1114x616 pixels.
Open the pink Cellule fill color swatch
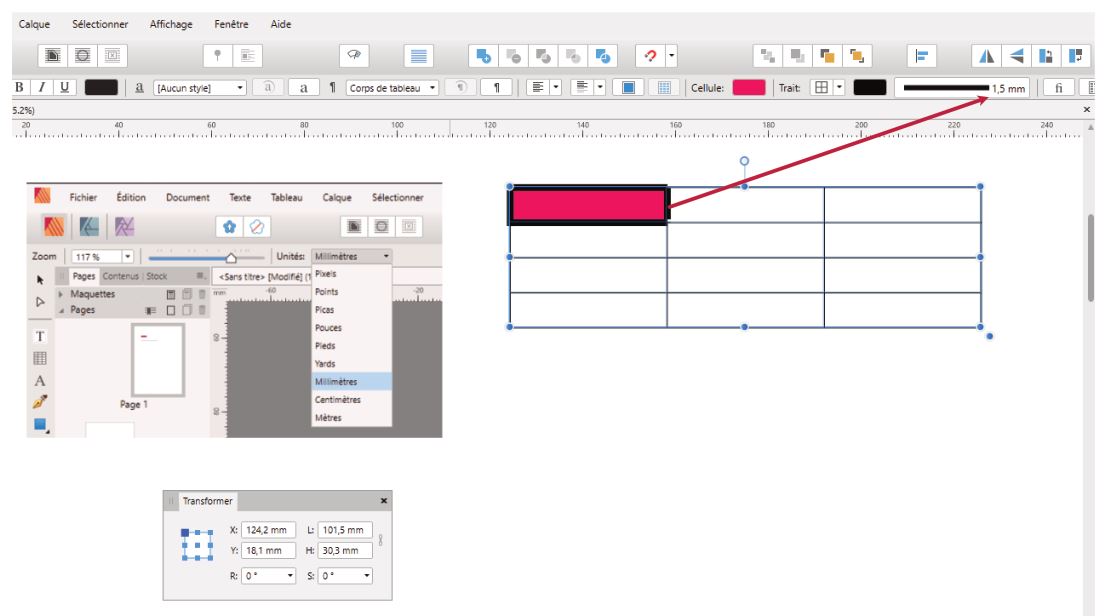[749, 87]
